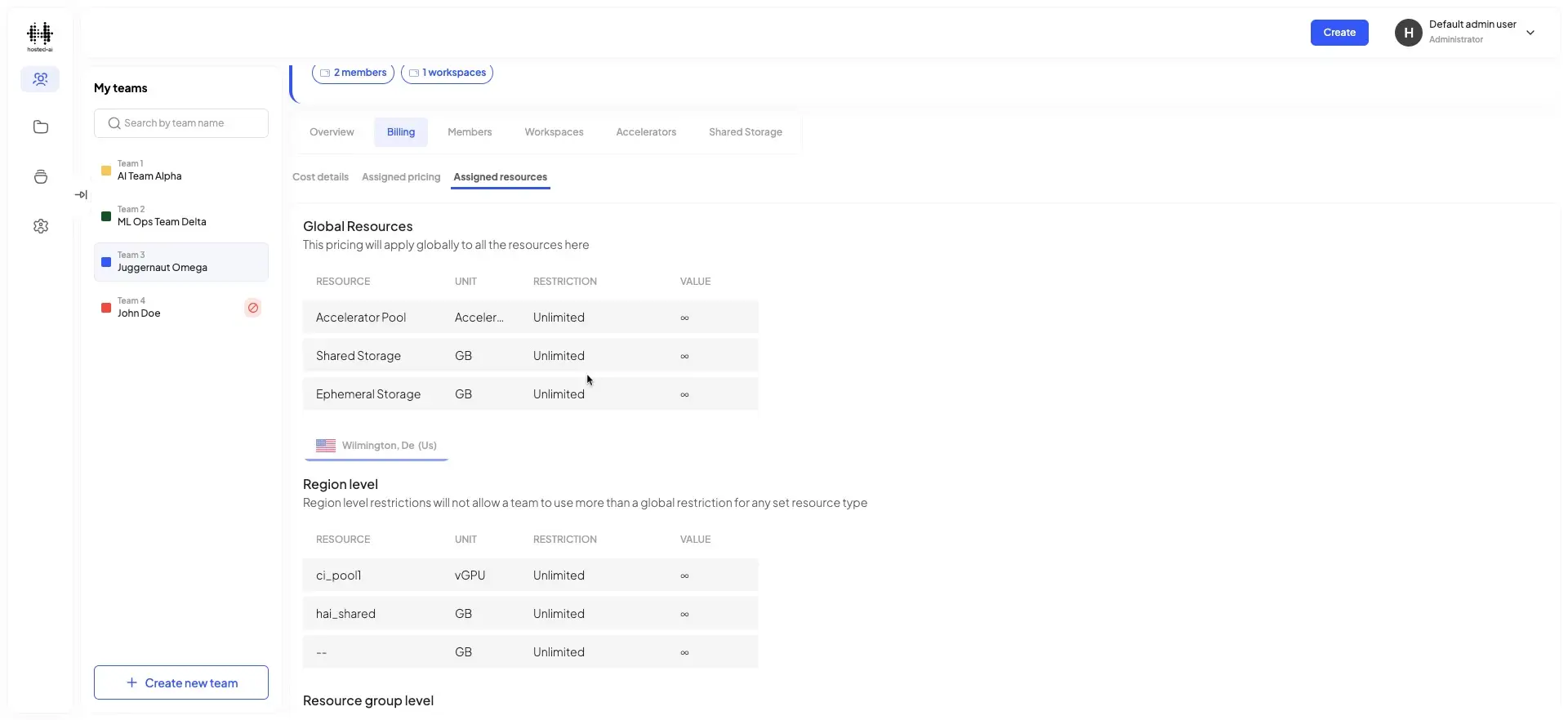Switch to the Members tab
The height and width of the screenshot is (720, 1568).
470,132
